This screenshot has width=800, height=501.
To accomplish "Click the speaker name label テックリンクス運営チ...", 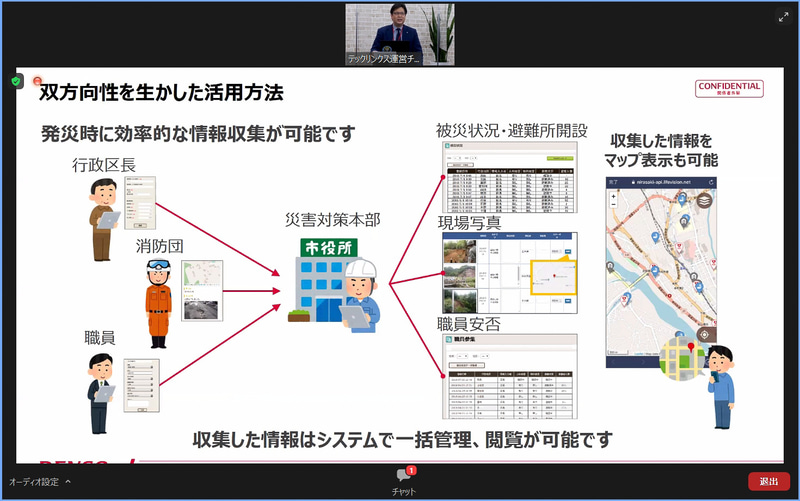I will click(x=384, y=59).
